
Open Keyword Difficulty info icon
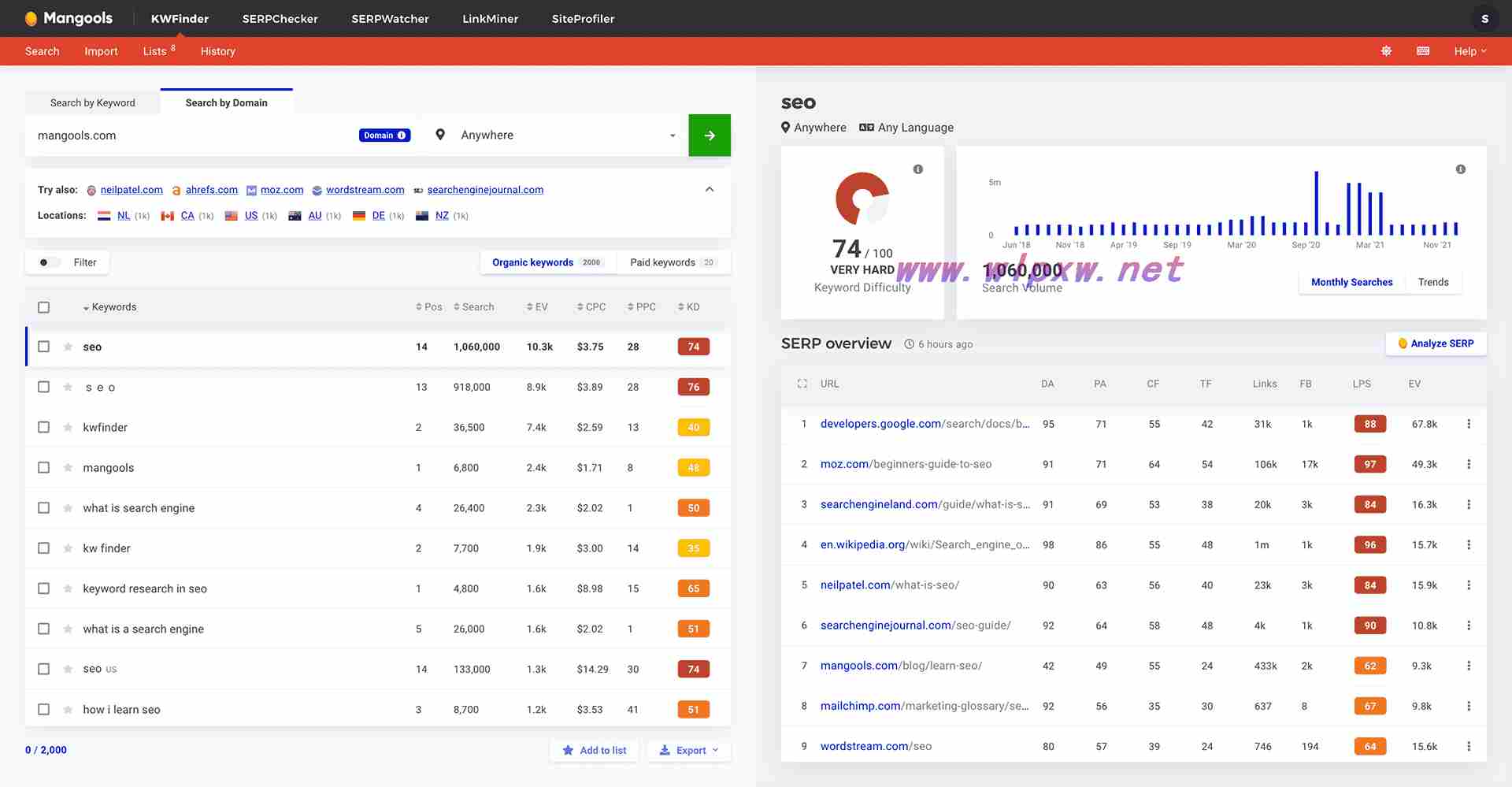(917, 169)
